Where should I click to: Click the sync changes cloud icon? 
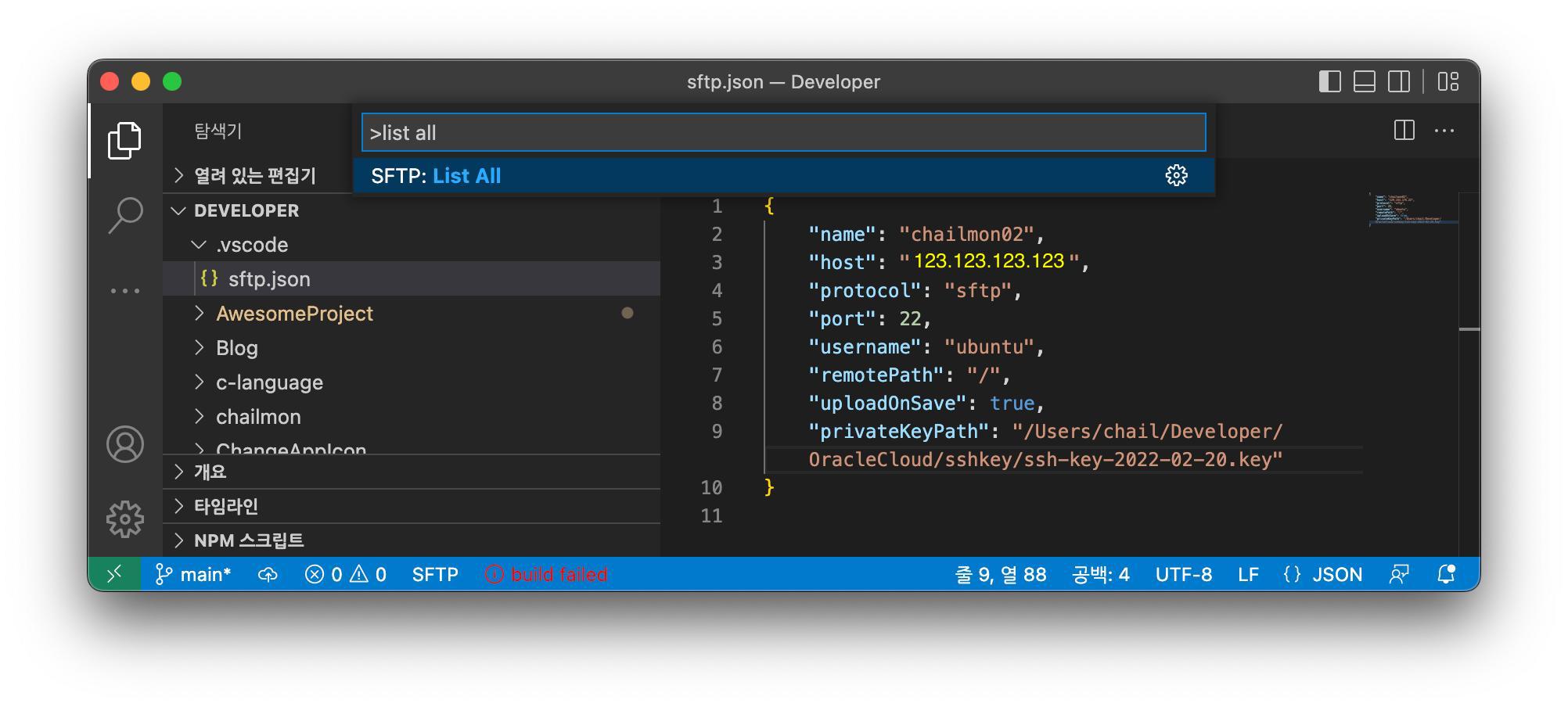pyautogui.click(x=269, y=574)
